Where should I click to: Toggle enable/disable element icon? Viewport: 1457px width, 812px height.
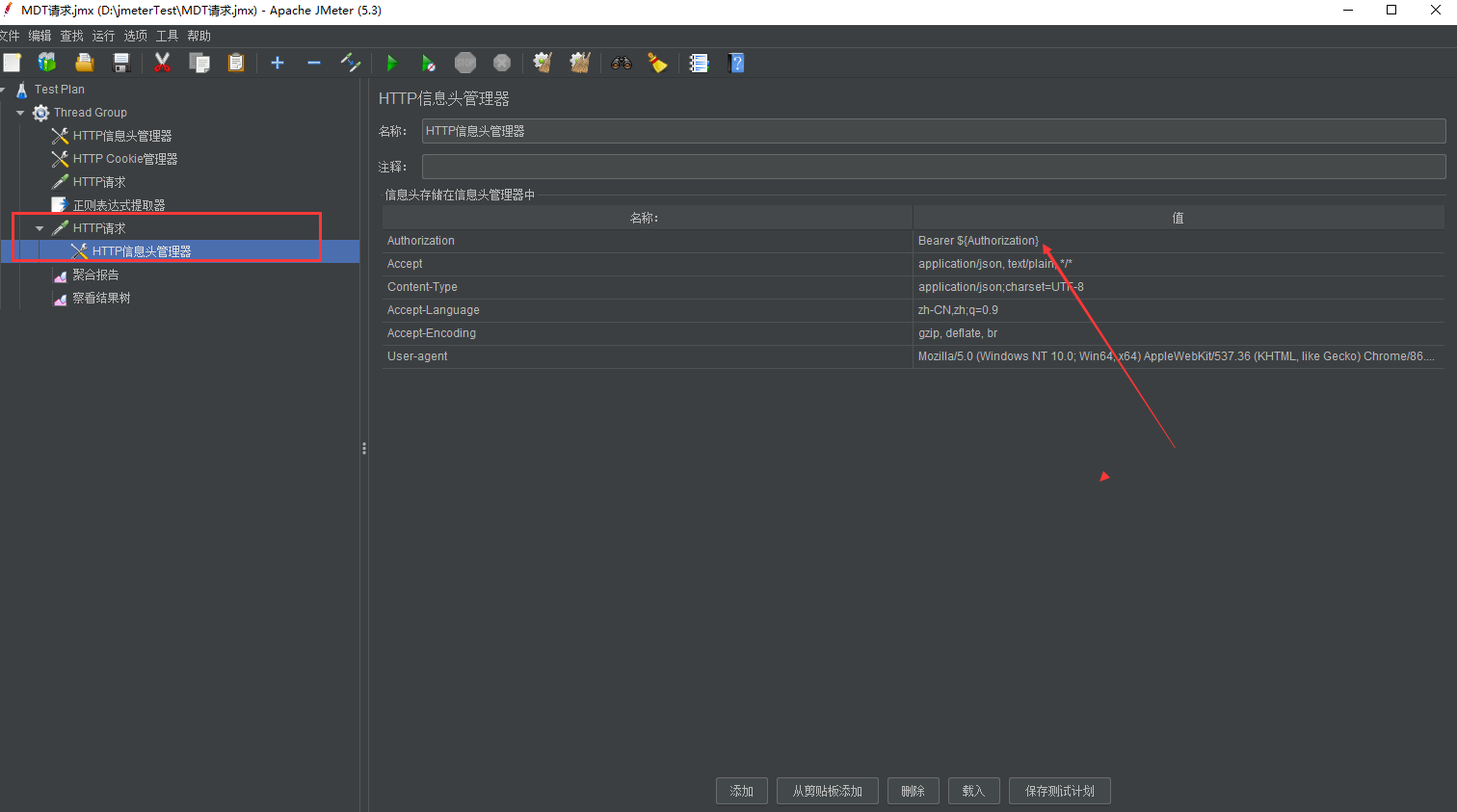click(351, 63)
